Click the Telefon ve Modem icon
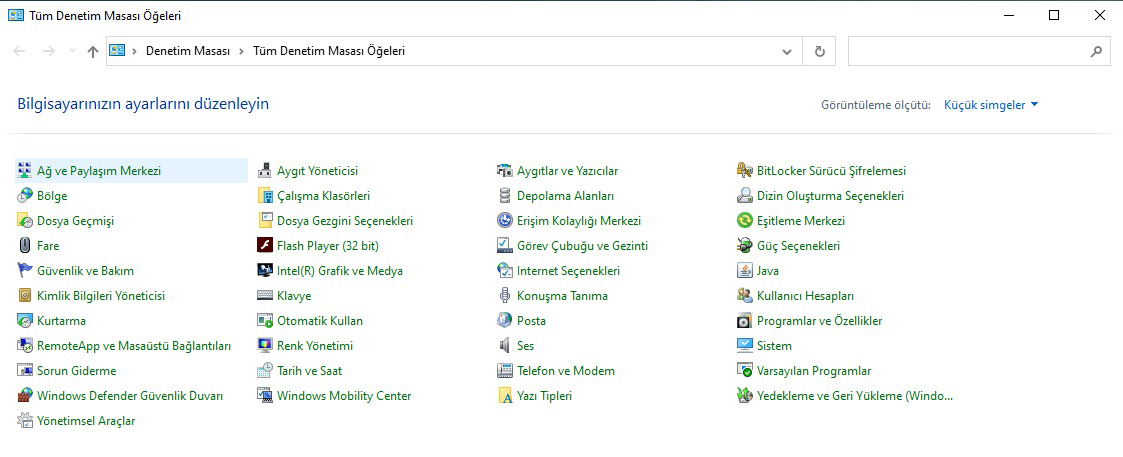 click(505, 370)
